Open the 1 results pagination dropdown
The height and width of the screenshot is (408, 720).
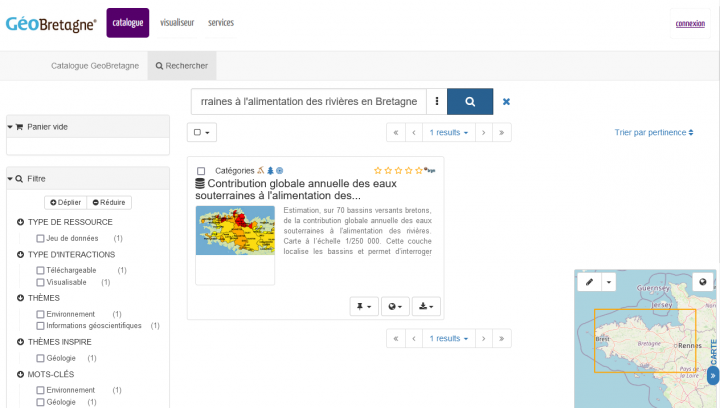[x=449, y=132]
